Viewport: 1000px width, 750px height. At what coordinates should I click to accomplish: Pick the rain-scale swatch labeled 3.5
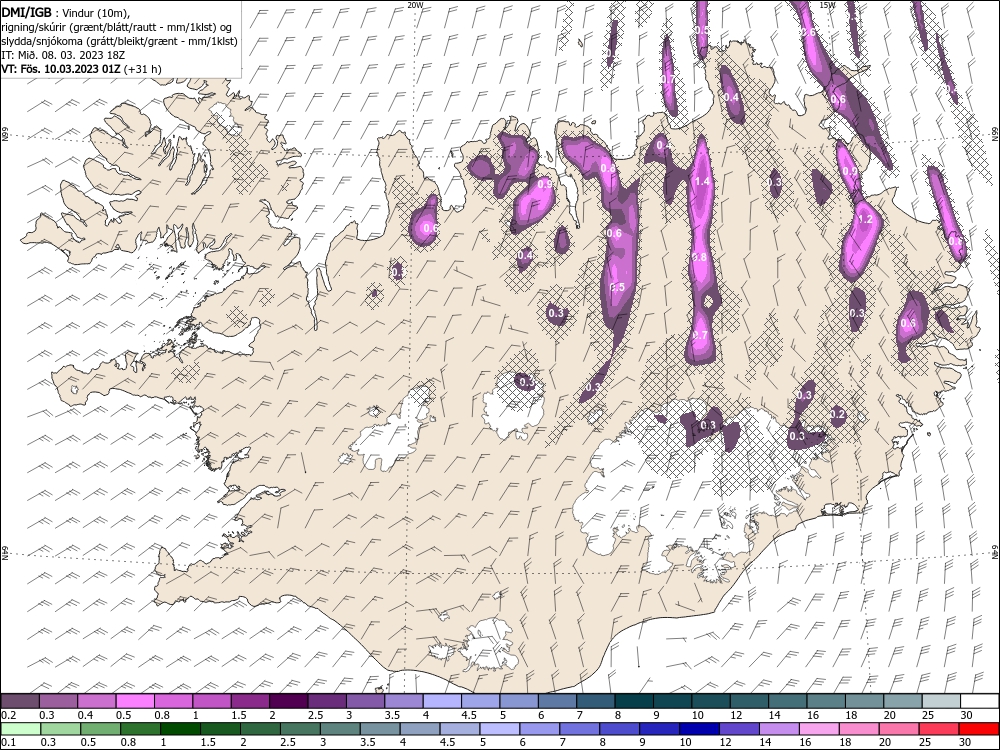(x=379, y=729)
